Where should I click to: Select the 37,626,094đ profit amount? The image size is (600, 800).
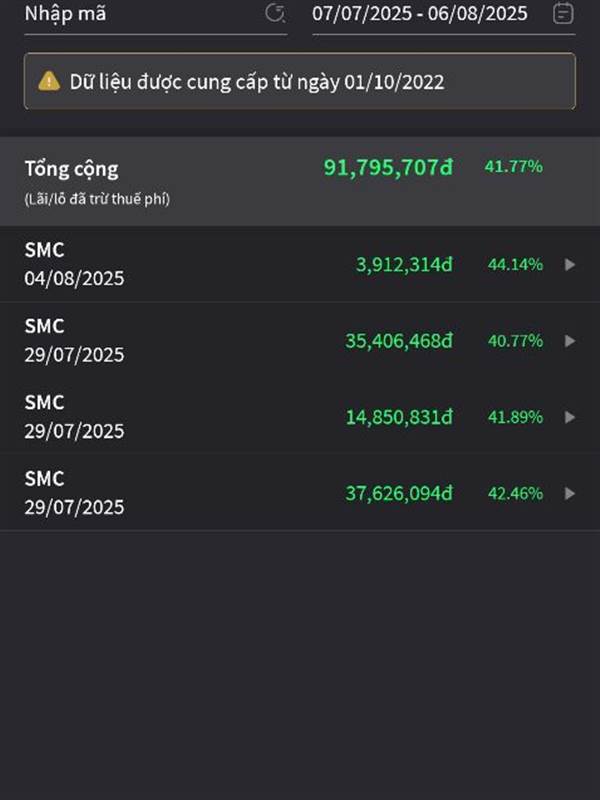click(x=398, y=493)
